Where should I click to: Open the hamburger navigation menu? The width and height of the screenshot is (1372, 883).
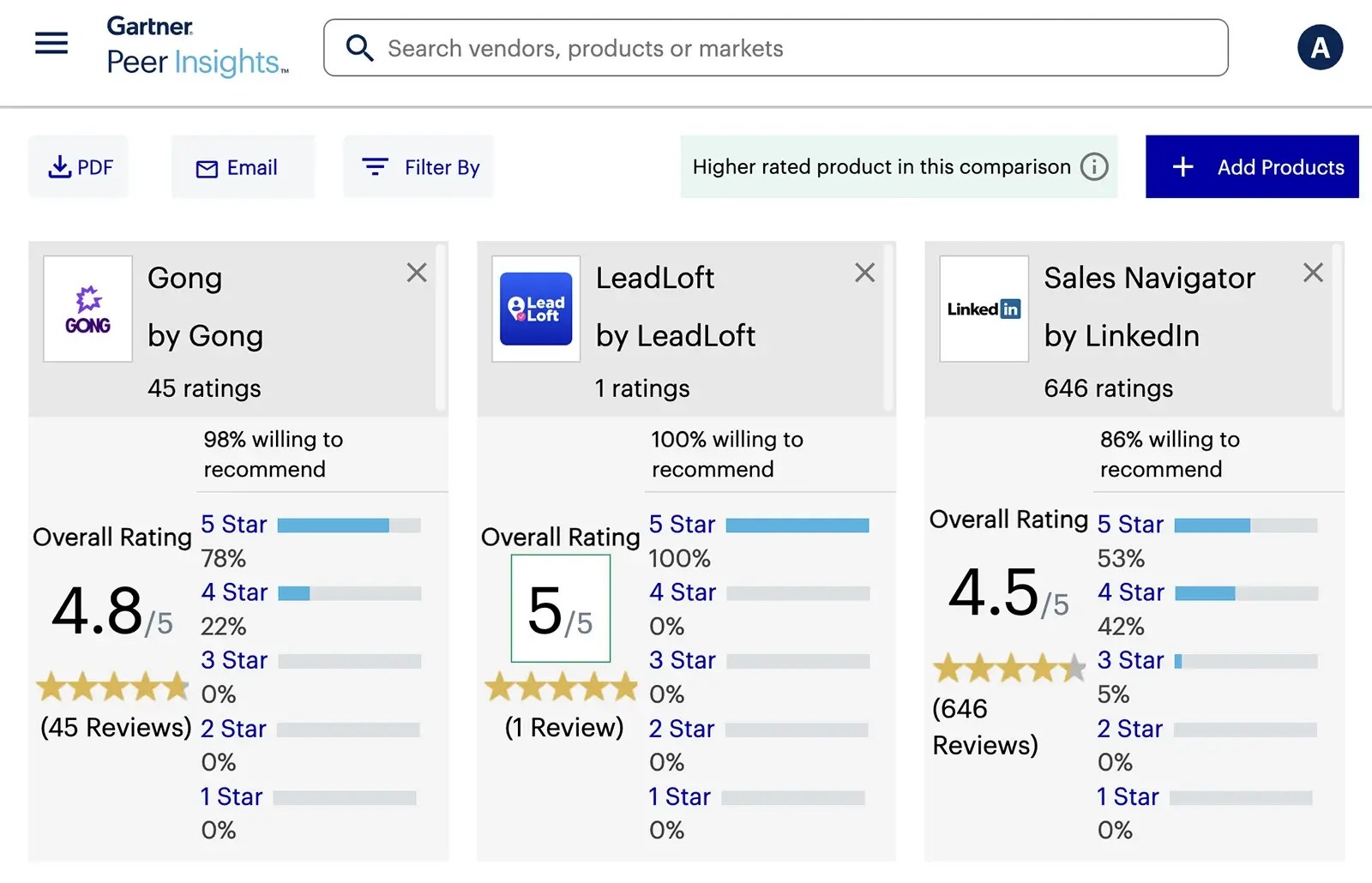[51, 43]
